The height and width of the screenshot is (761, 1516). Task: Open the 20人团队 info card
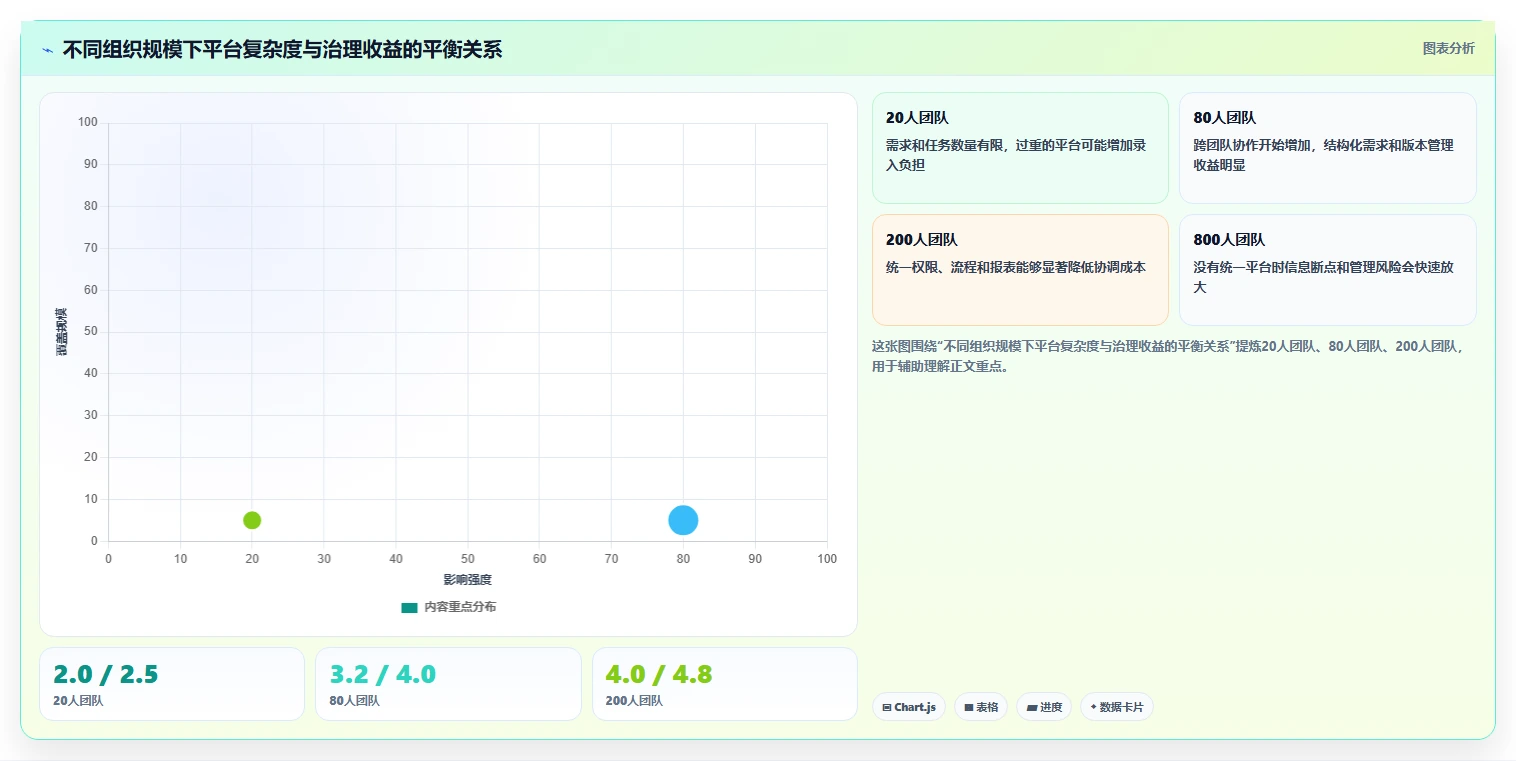click(x=1020, y=148)
